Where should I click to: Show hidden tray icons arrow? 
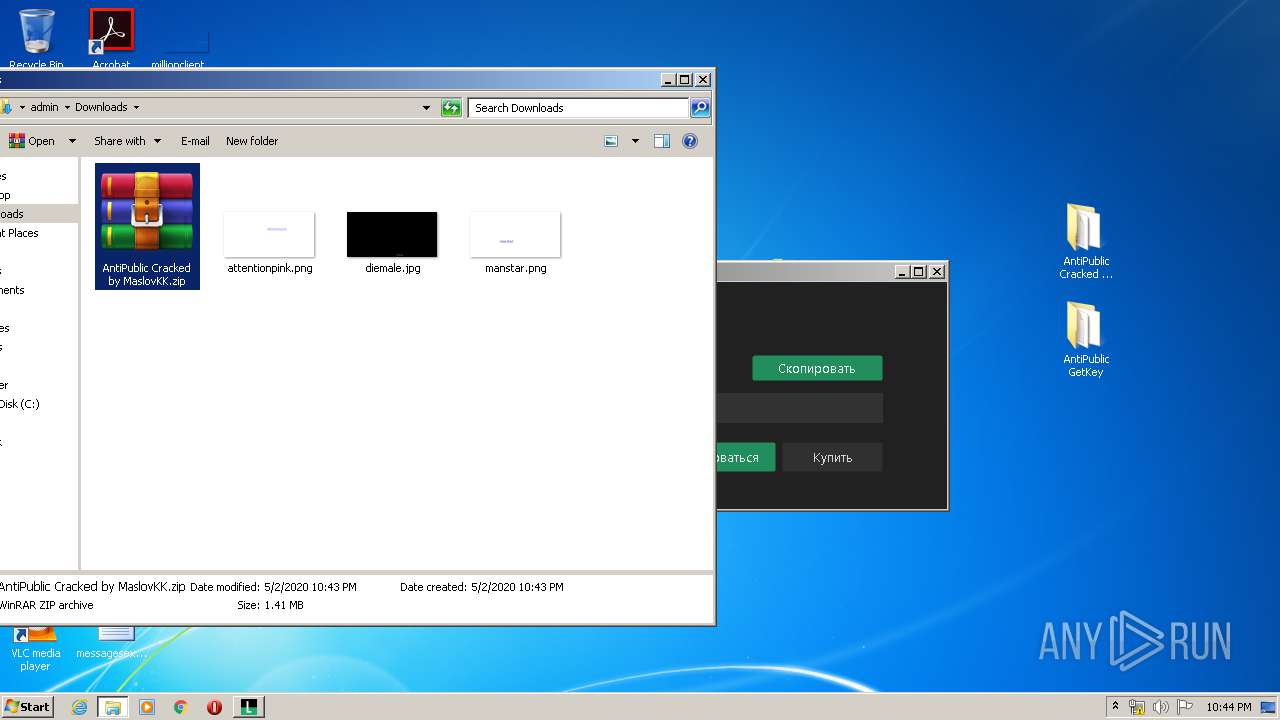tap(1115, 707)
